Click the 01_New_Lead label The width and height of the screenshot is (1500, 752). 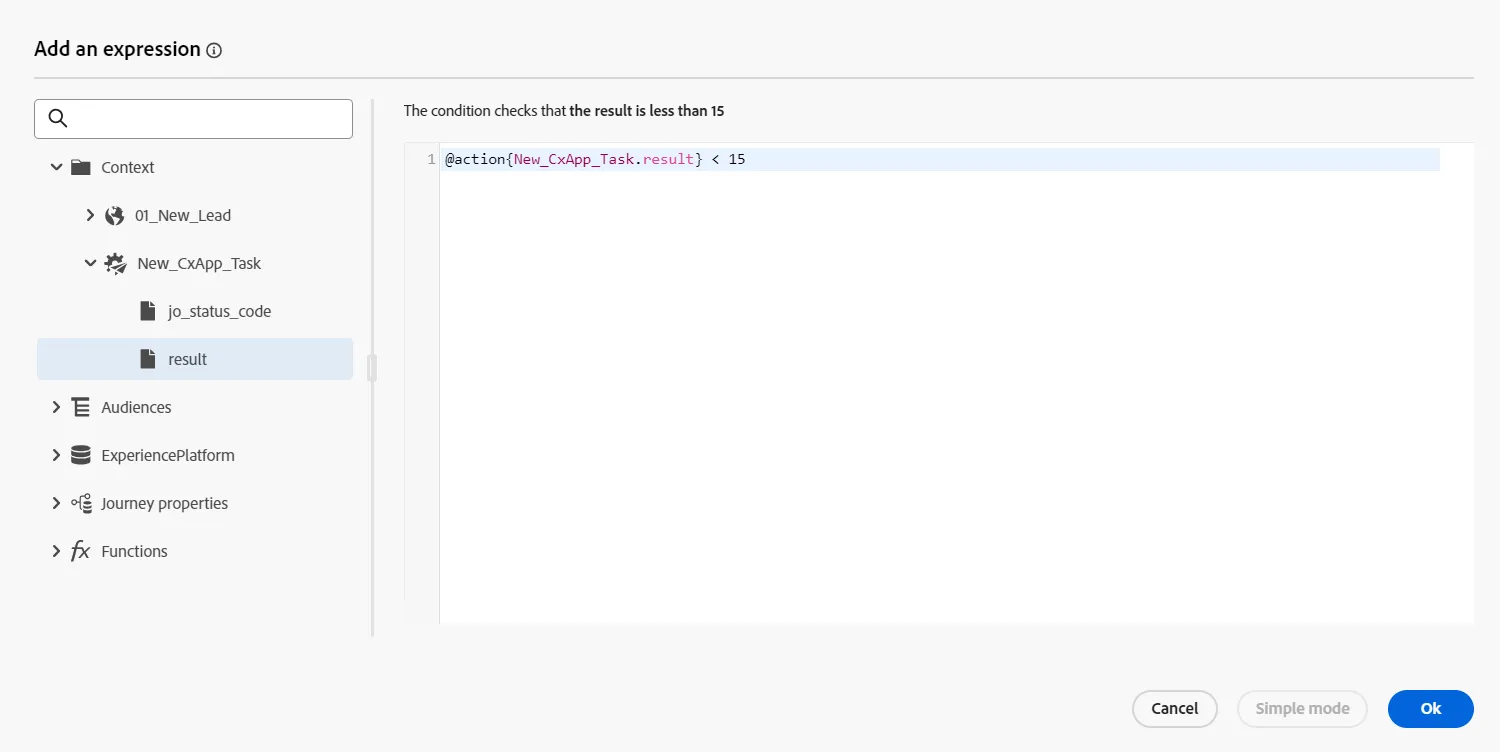(183, 215)
